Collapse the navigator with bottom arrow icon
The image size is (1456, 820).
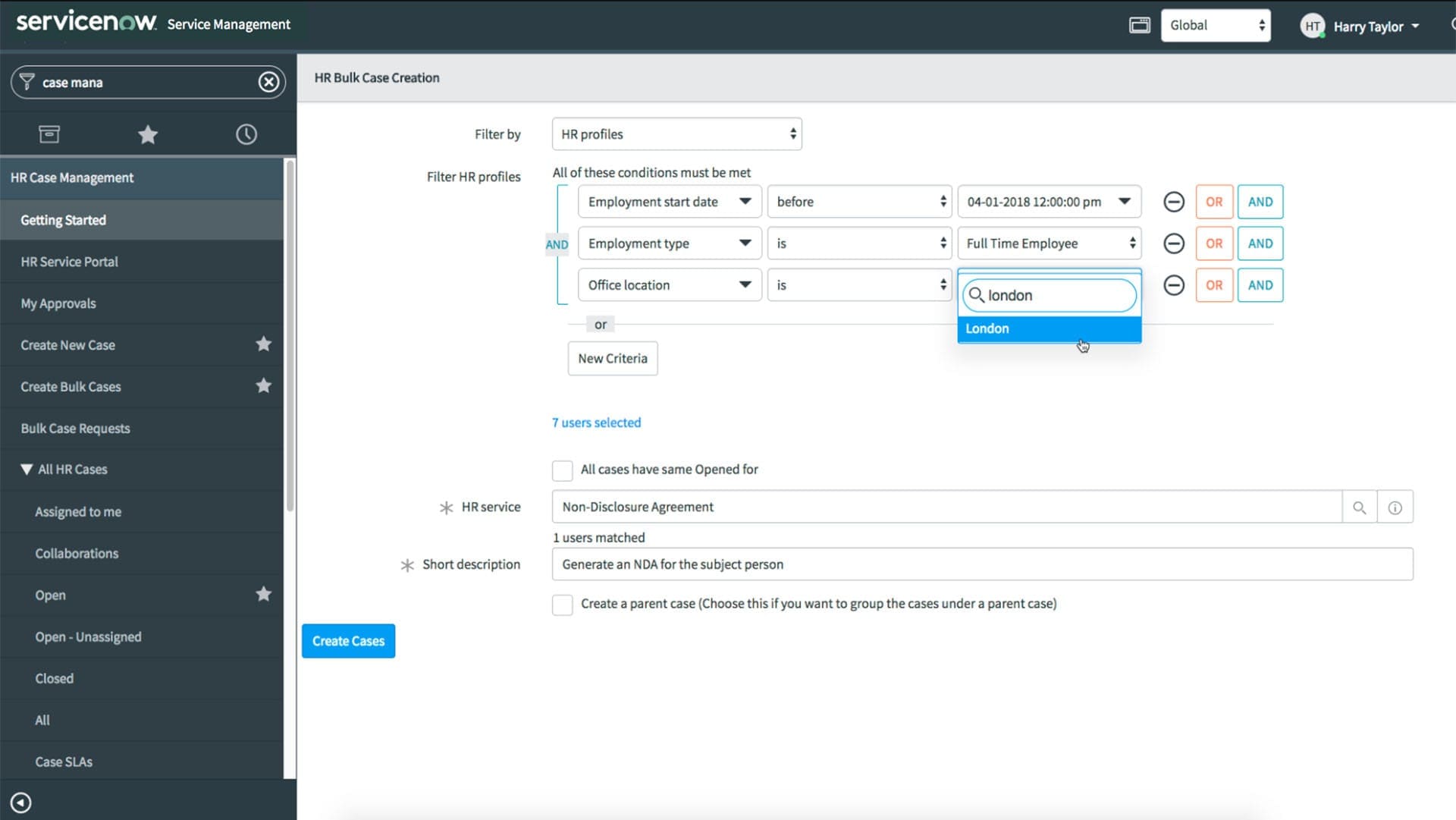point(21,803)
